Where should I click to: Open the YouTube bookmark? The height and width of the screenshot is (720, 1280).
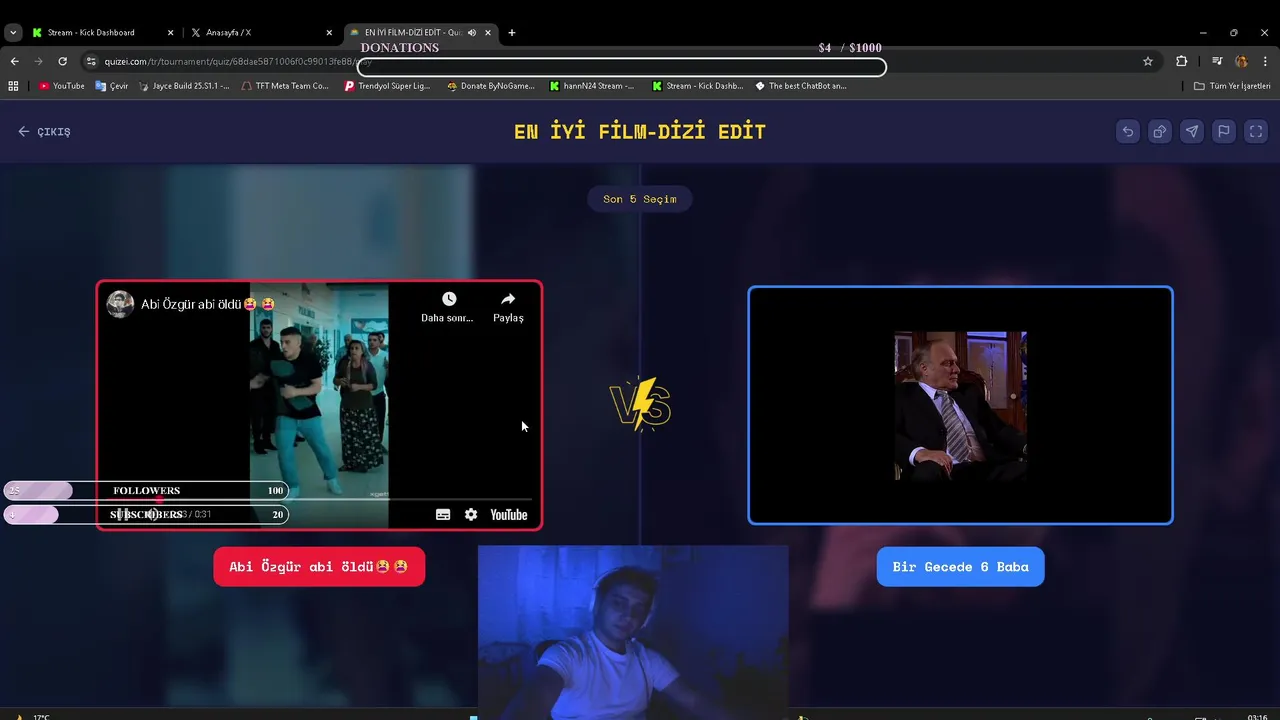click(x=62, y=86)
